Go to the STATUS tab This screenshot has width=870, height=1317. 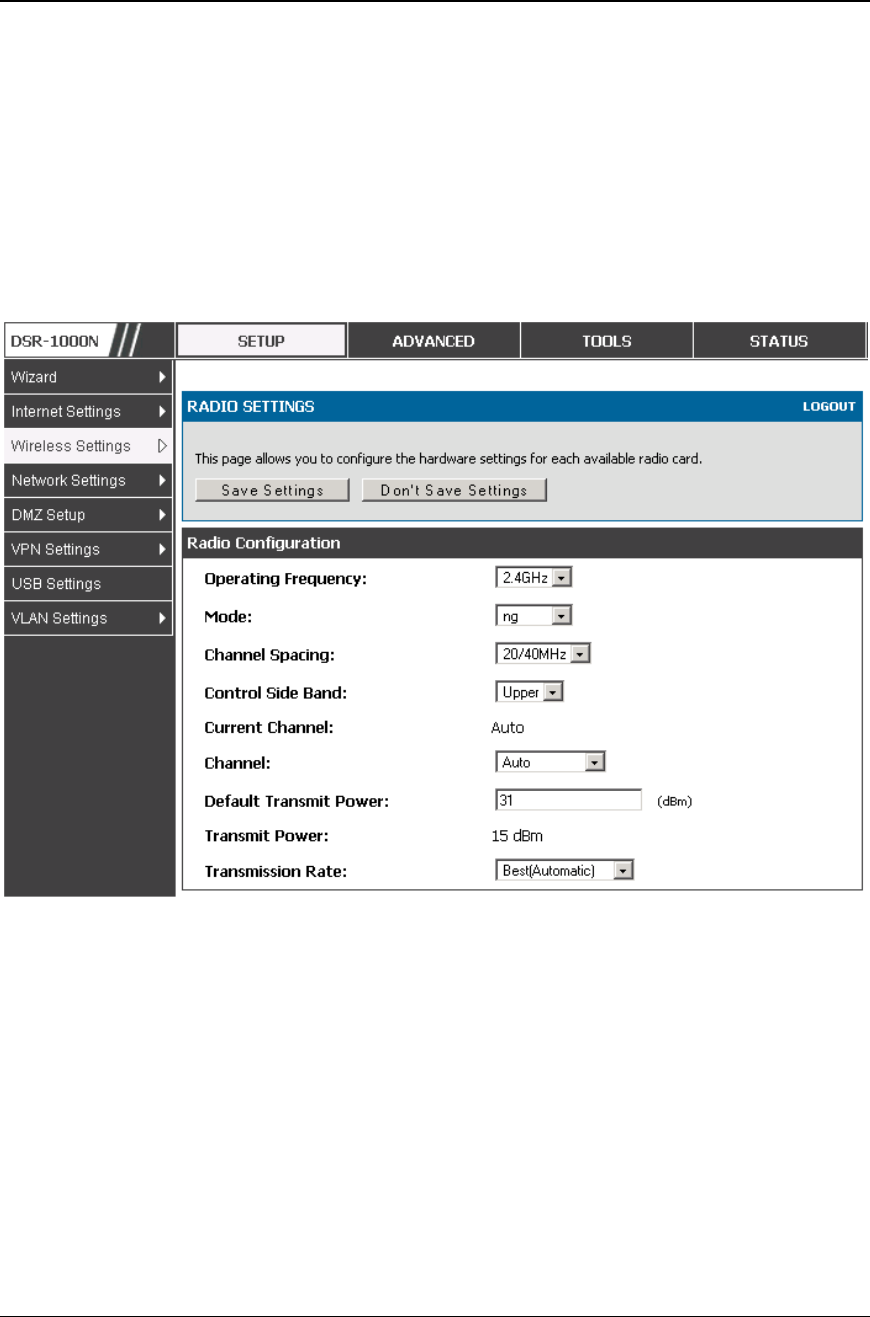pos(779,341)
